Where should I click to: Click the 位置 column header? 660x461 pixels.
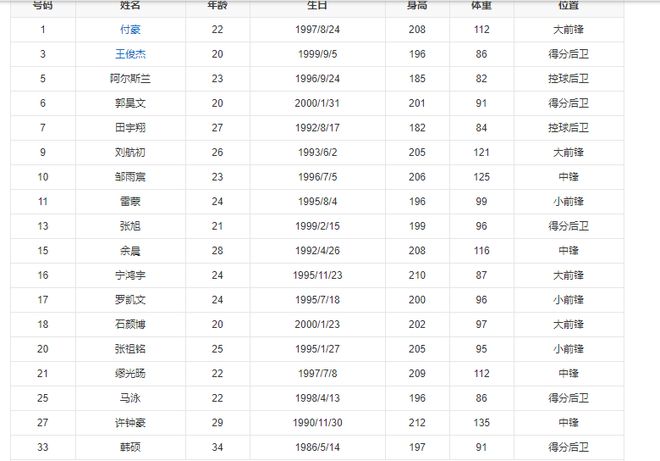pyautogui.click(x=568, y=5)
